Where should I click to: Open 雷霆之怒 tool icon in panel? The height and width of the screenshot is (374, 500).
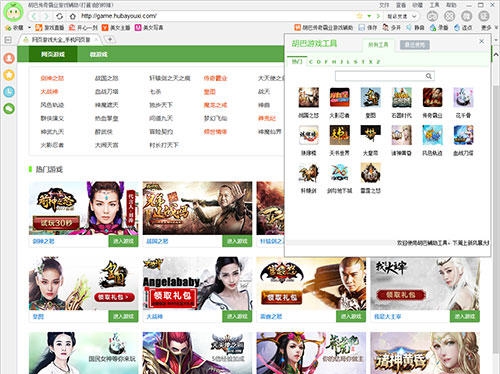(370, 173)
